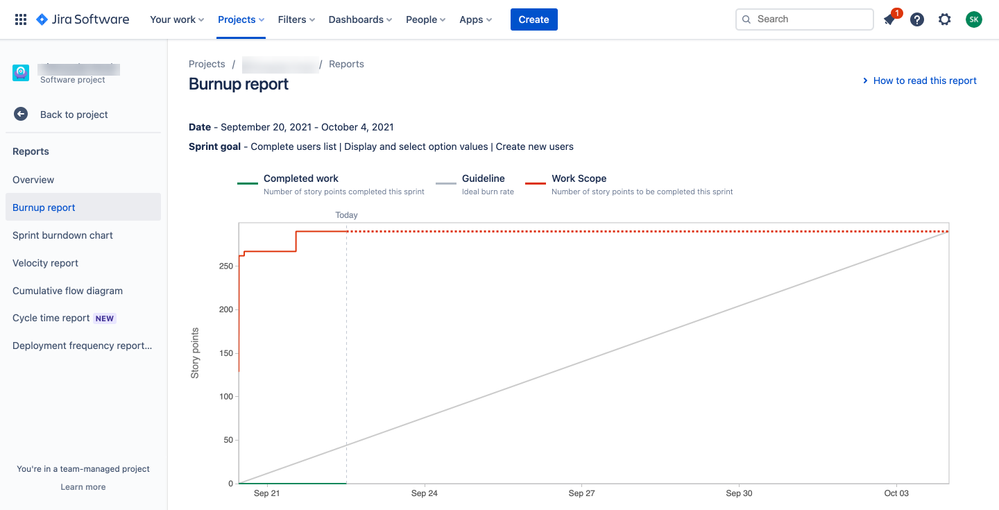Select Burnup report in sidebar
Image resolution: width=999 pixels, height=510 pixels.
tap(83, 207)
